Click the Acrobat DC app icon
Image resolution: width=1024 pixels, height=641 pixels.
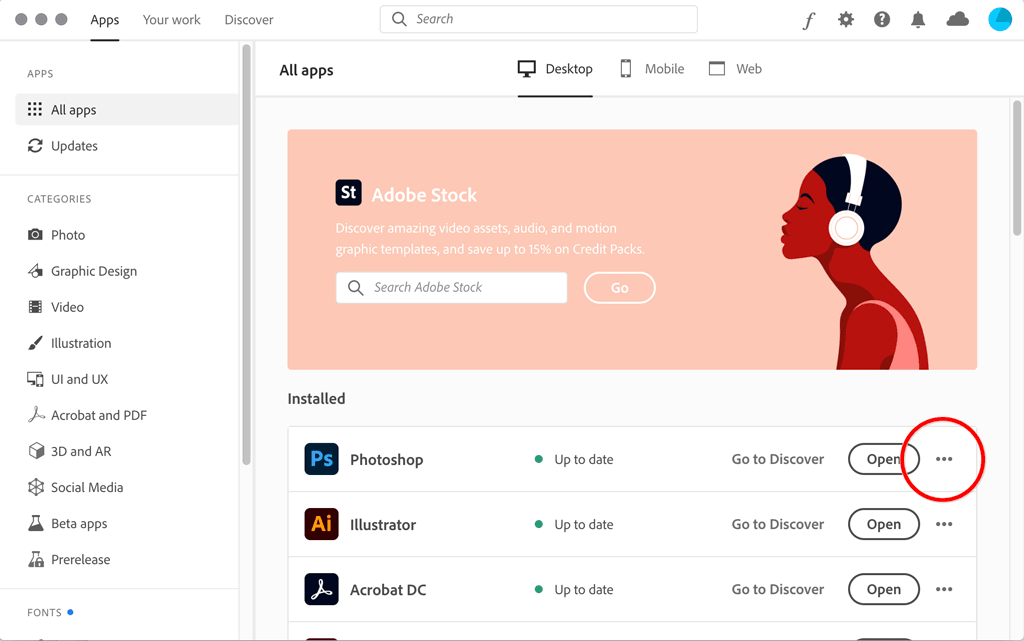tap(322, 589)
